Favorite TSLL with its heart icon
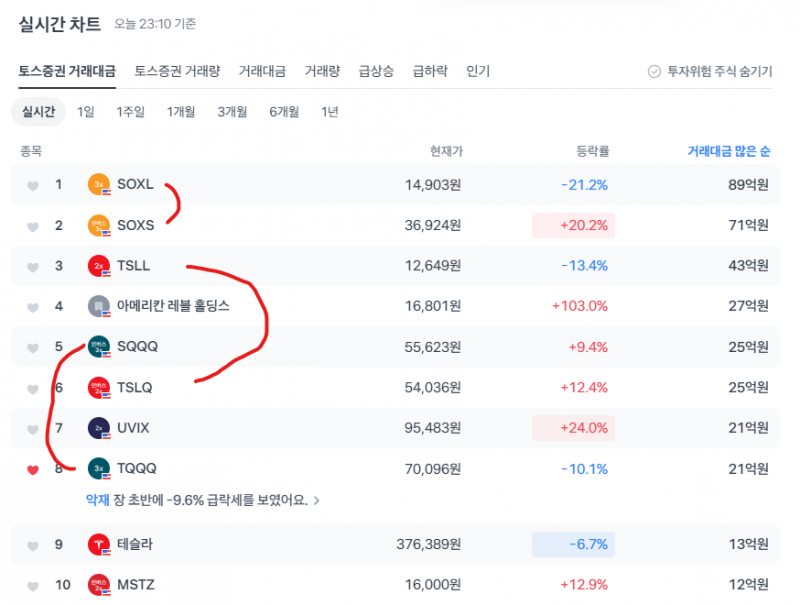The image size is (800, 605). coord(33,267)
